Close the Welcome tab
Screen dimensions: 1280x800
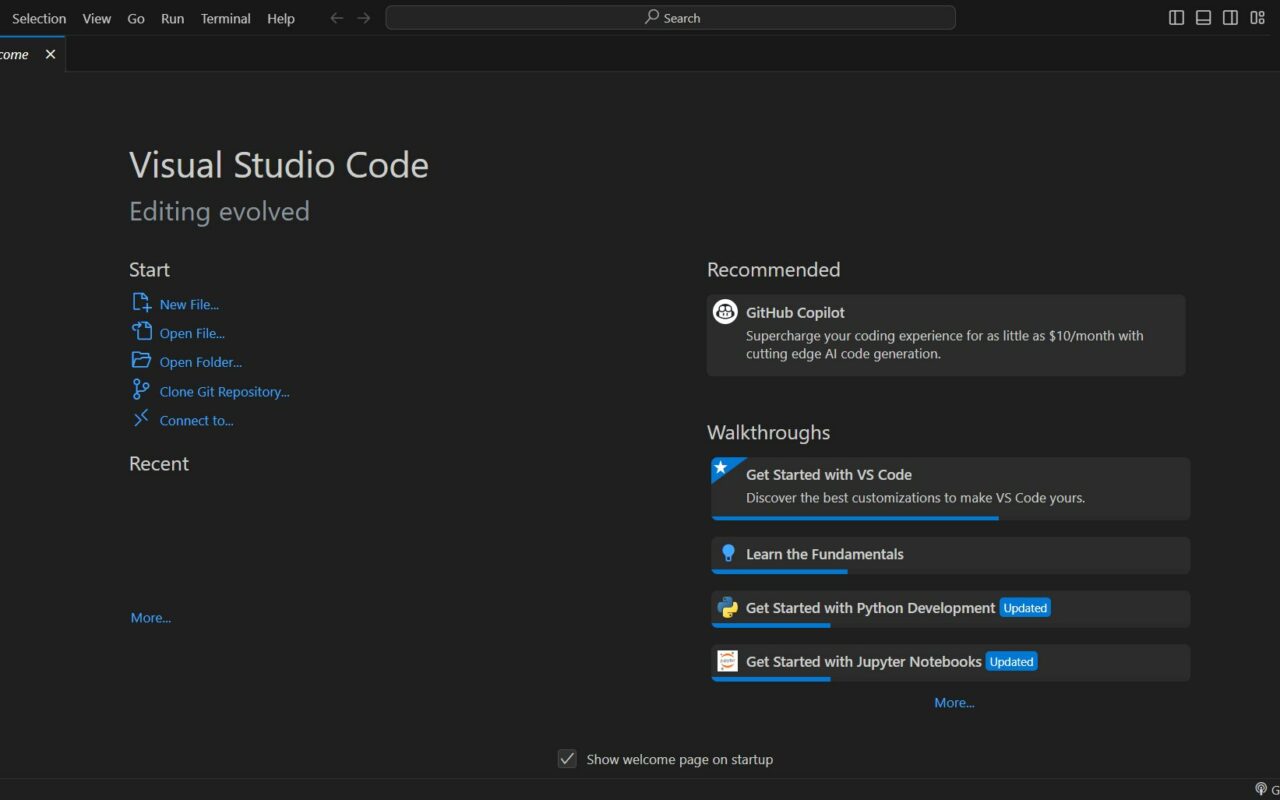(x=50, y=54)
